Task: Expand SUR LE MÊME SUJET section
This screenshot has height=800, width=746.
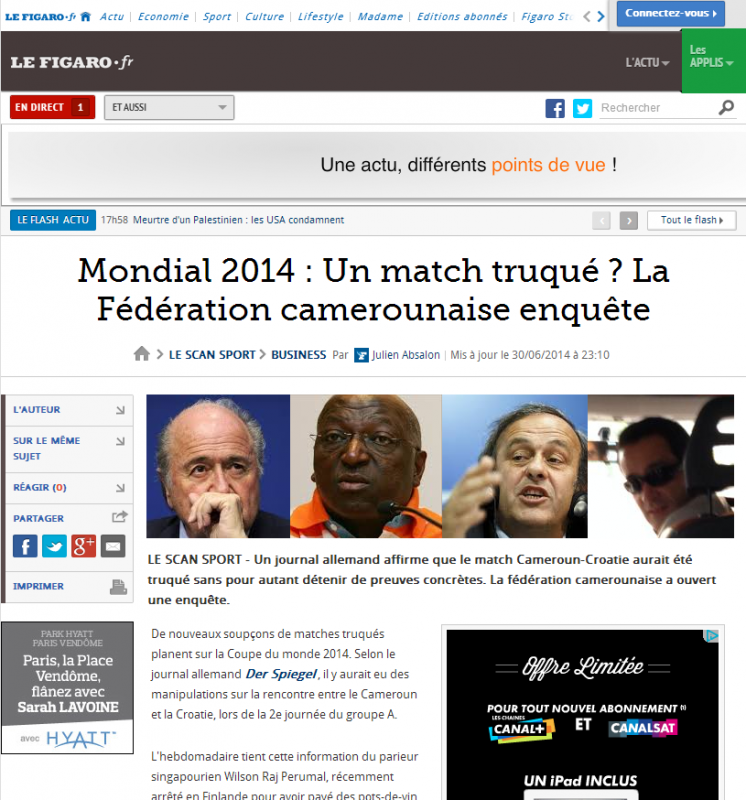Action: (x=69, y=448)
